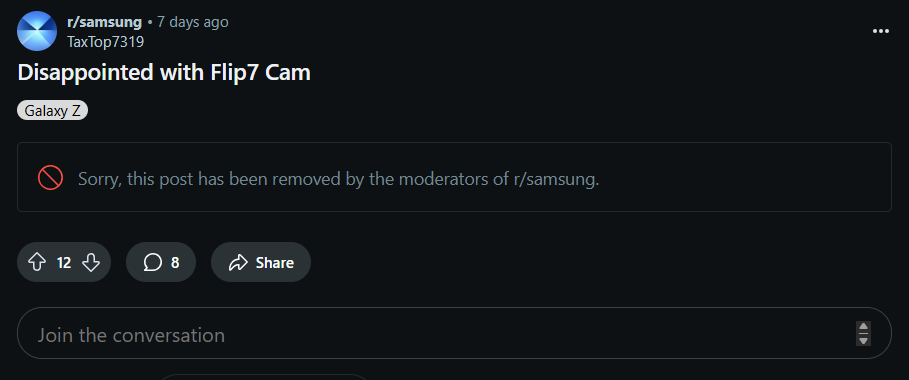Click the comment bubble icon

click(x=152, y=263)
